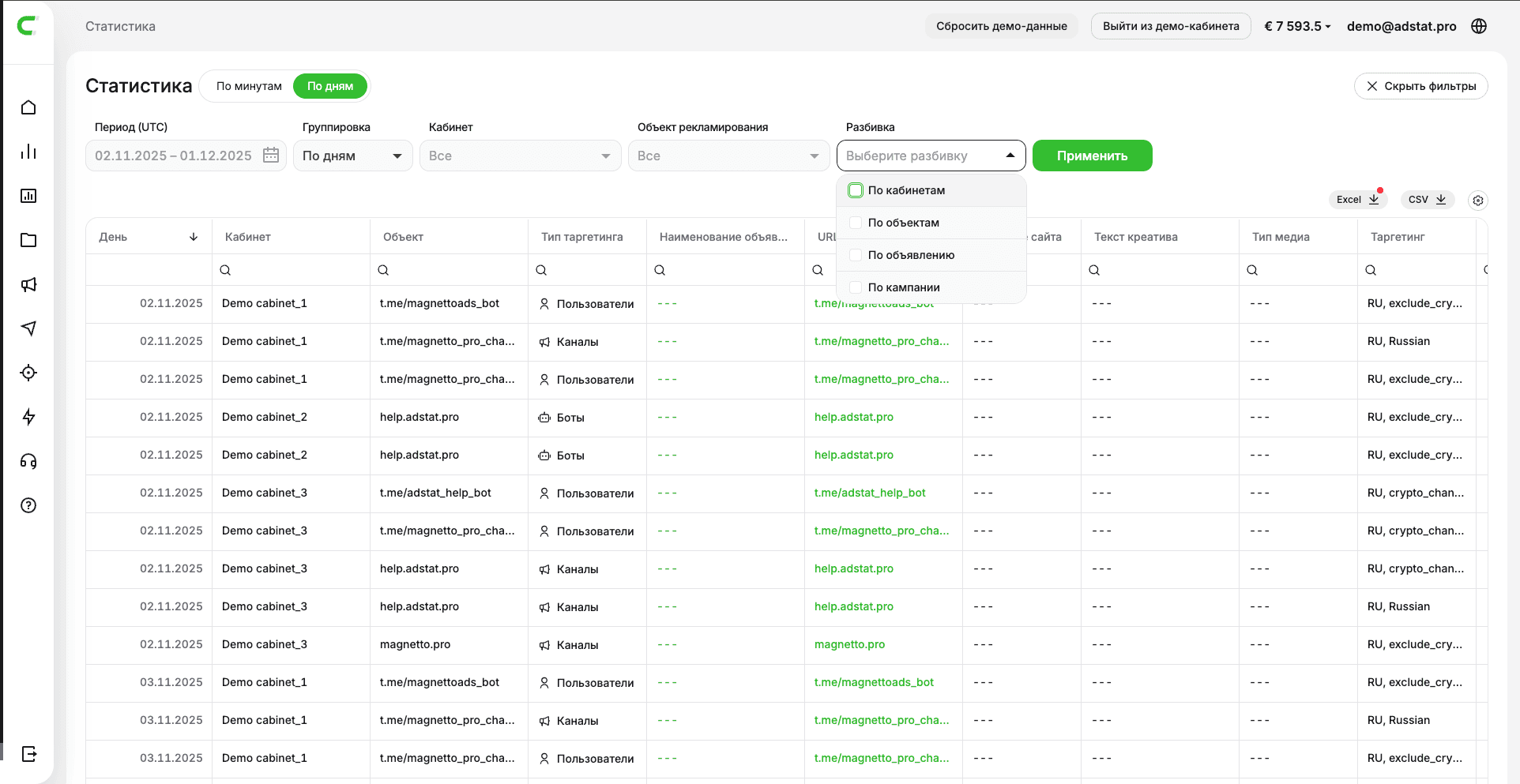The image size is (1520, 784).
Task: Open the folder icon in sidebar
Action: tap(28, 240)
